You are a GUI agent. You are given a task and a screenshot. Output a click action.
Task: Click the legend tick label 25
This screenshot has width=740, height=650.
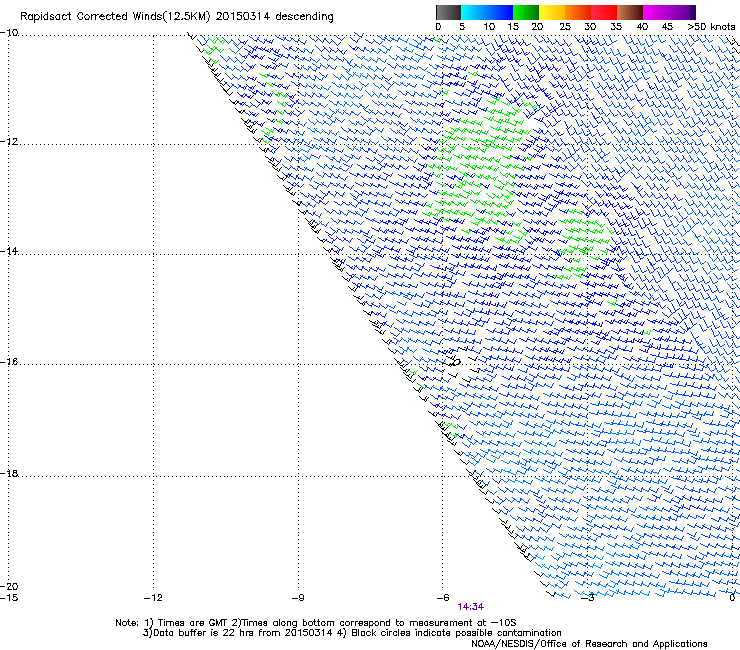(x=565, y=27)
